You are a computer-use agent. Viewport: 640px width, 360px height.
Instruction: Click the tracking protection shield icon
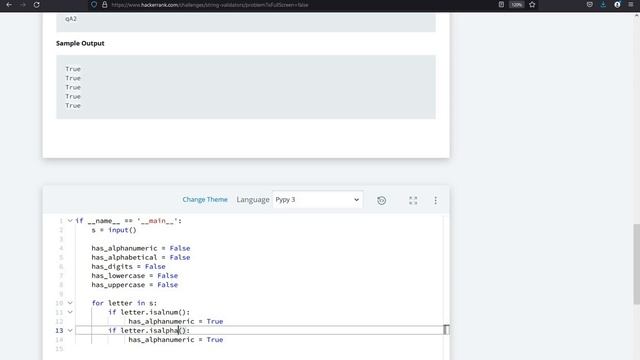(x=94, y=5)
